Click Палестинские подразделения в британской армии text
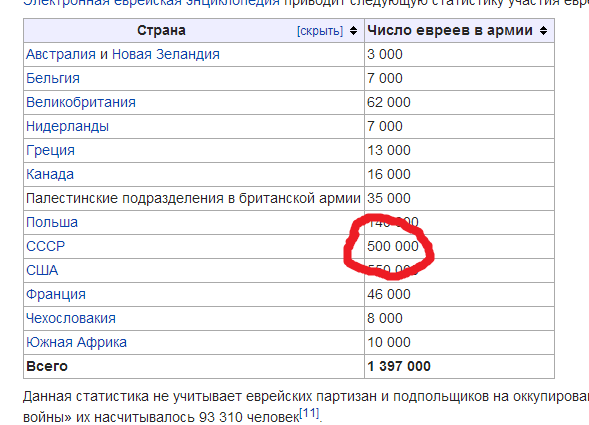 [x=193, y=198]
